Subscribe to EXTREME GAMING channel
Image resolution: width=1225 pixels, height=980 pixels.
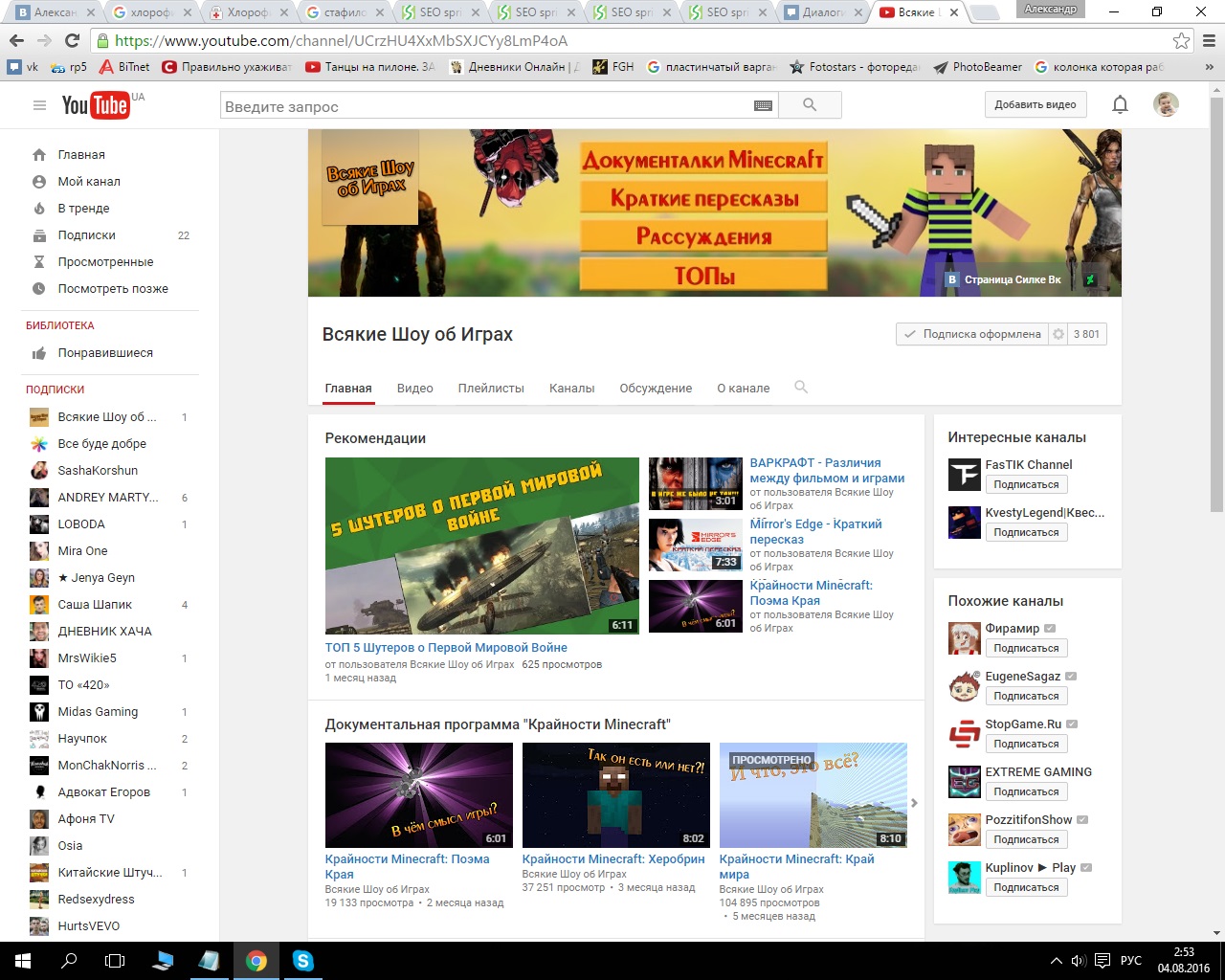[1026, 792]
